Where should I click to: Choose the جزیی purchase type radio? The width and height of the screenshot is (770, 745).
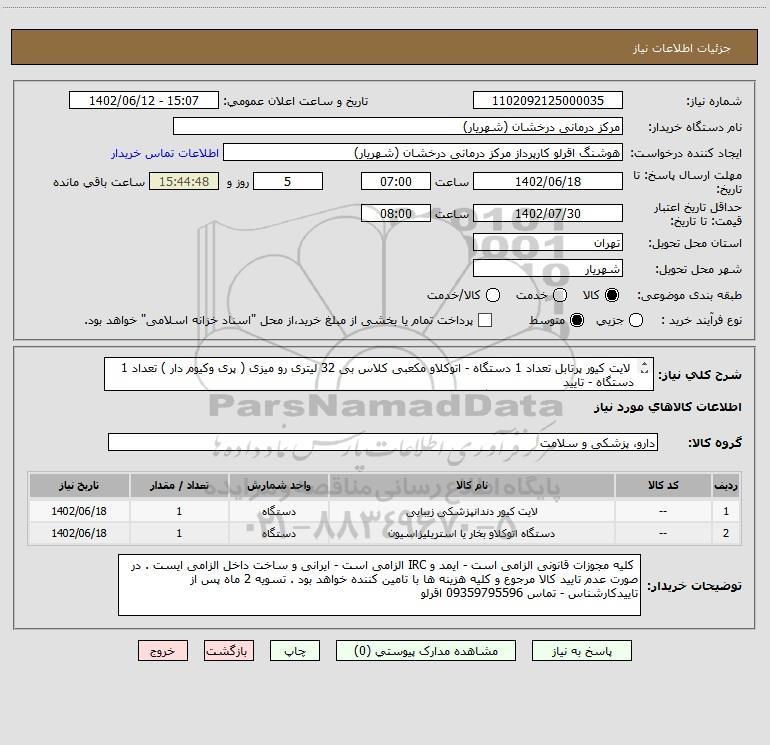coord(636,320)
